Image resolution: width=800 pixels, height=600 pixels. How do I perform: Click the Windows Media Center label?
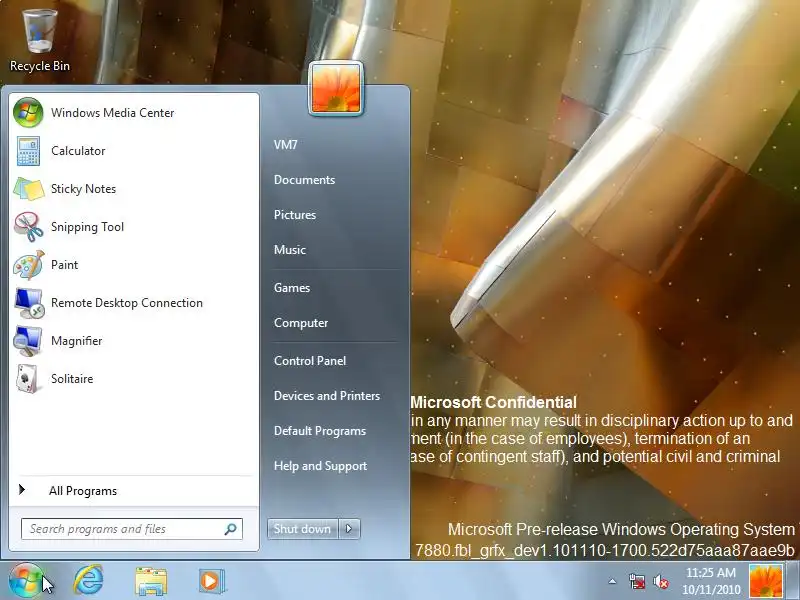(x=113, y=113)
